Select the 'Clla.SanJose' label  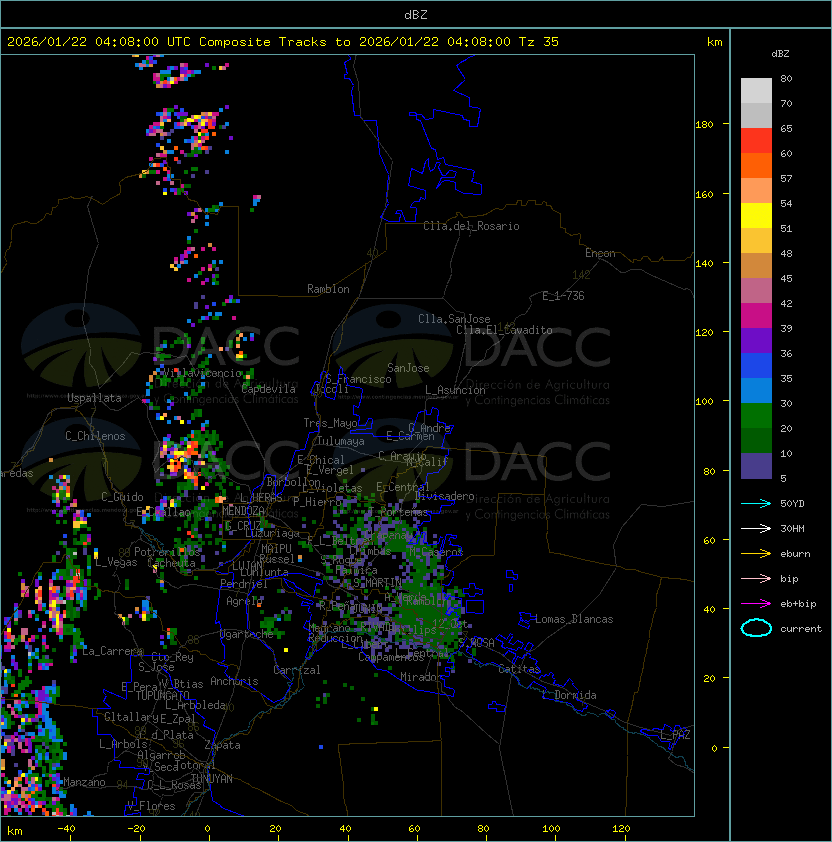[x=454, y=319]
